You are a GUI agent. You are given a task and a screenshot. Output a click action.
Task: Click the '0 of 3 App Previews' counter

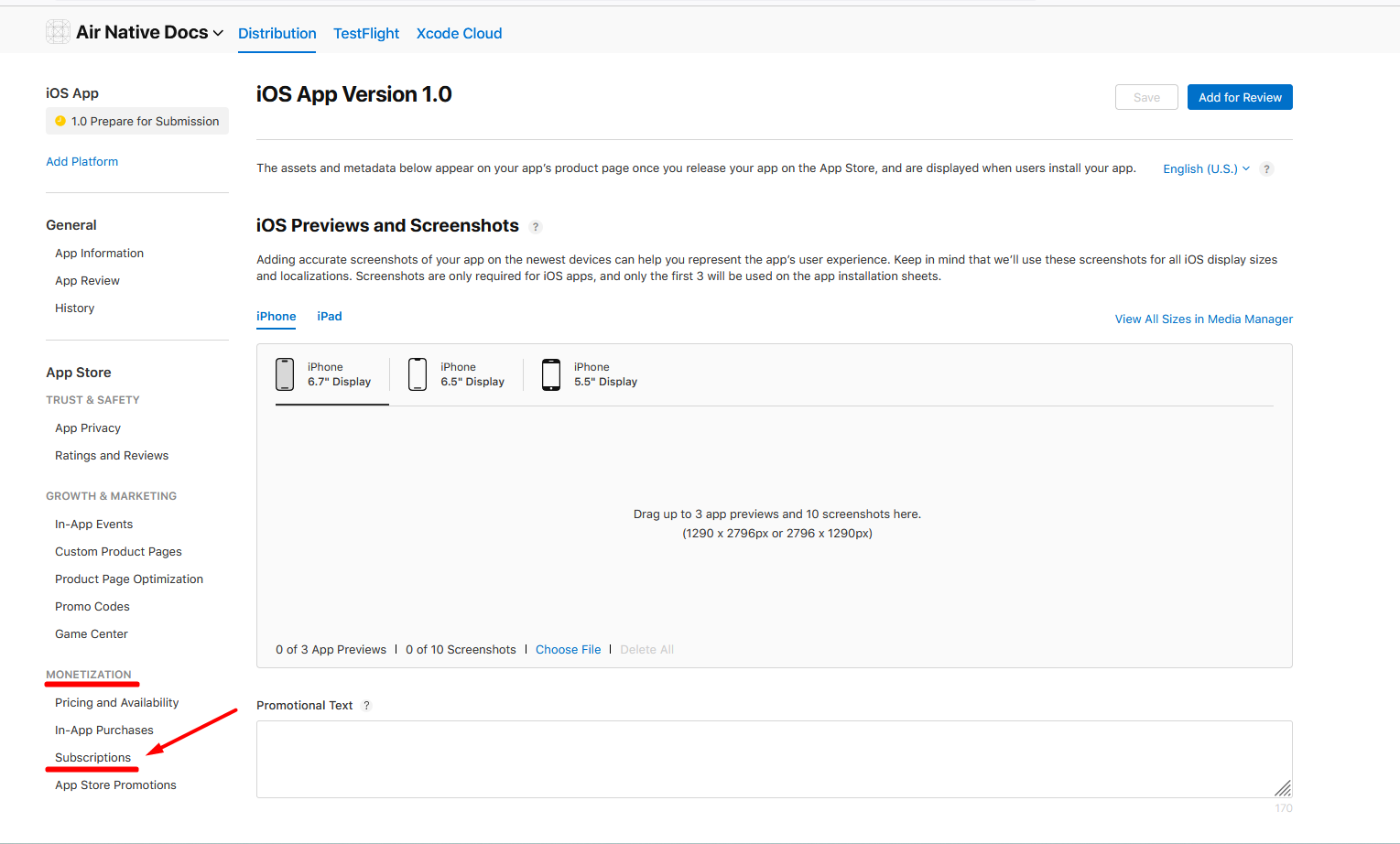(331, 649)
